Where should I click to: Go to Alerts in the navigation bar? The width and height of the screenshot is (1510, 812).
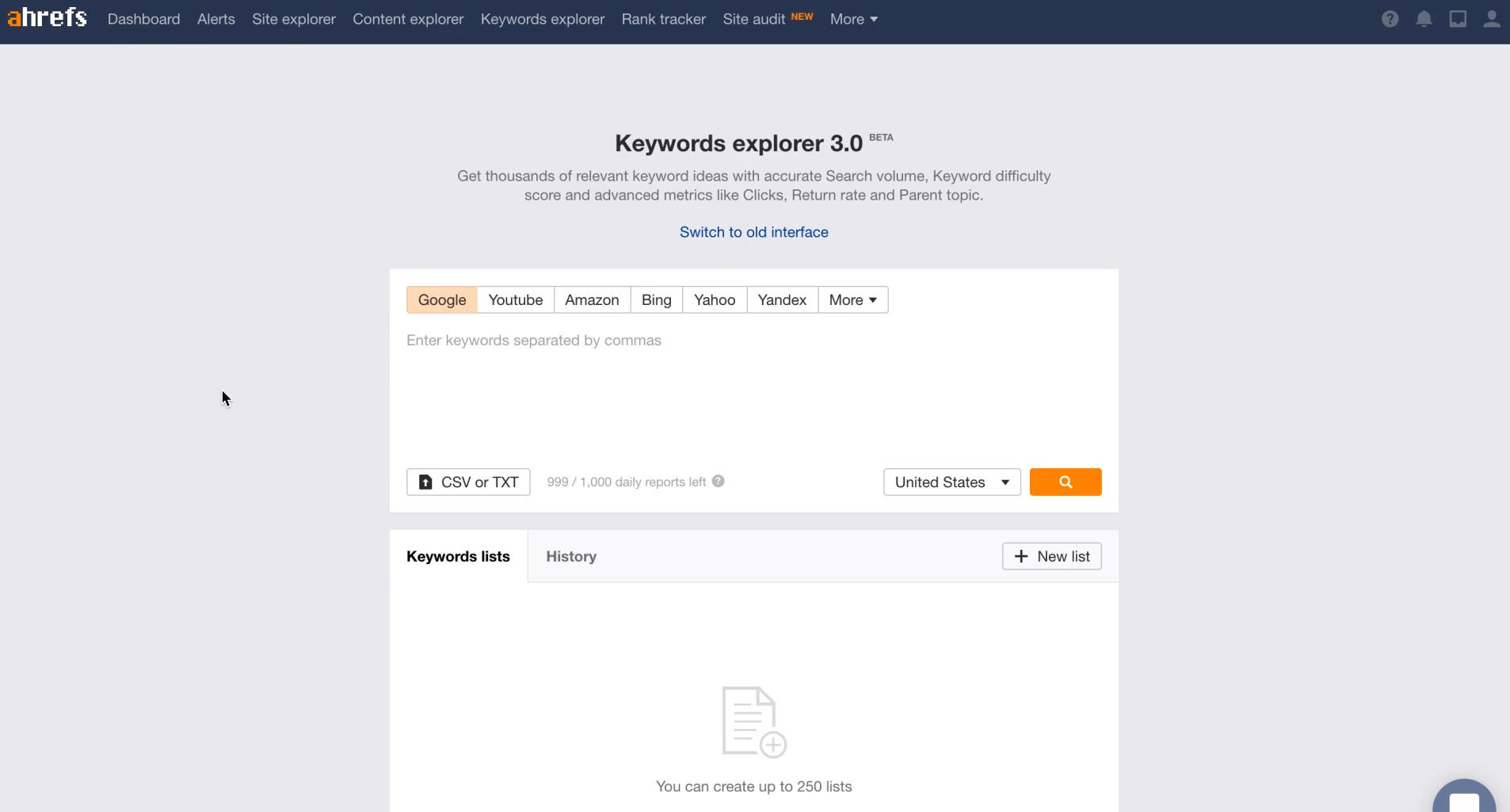click(216, 19)
